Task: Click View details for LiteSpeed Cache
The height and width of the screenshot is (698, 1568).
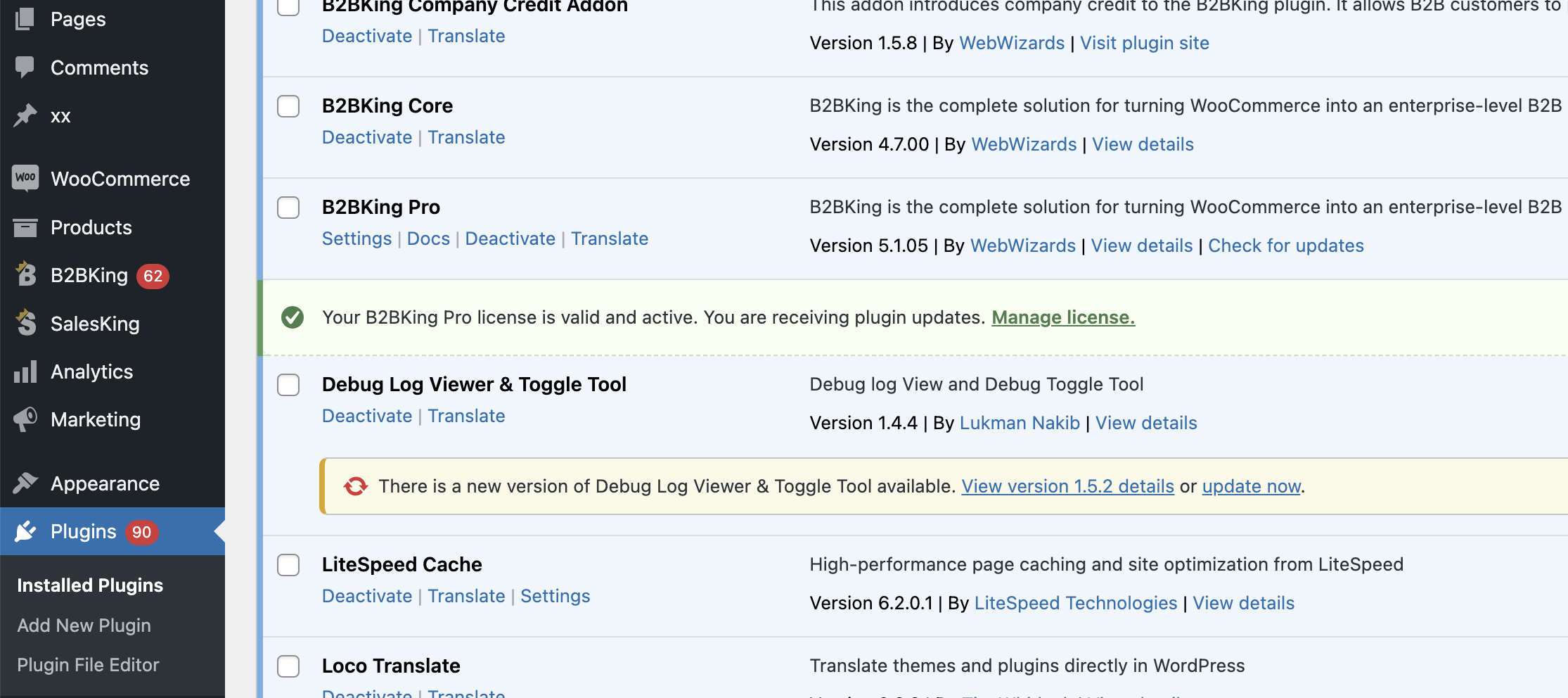Action: pyautogui.click(x=1244, y=603)
